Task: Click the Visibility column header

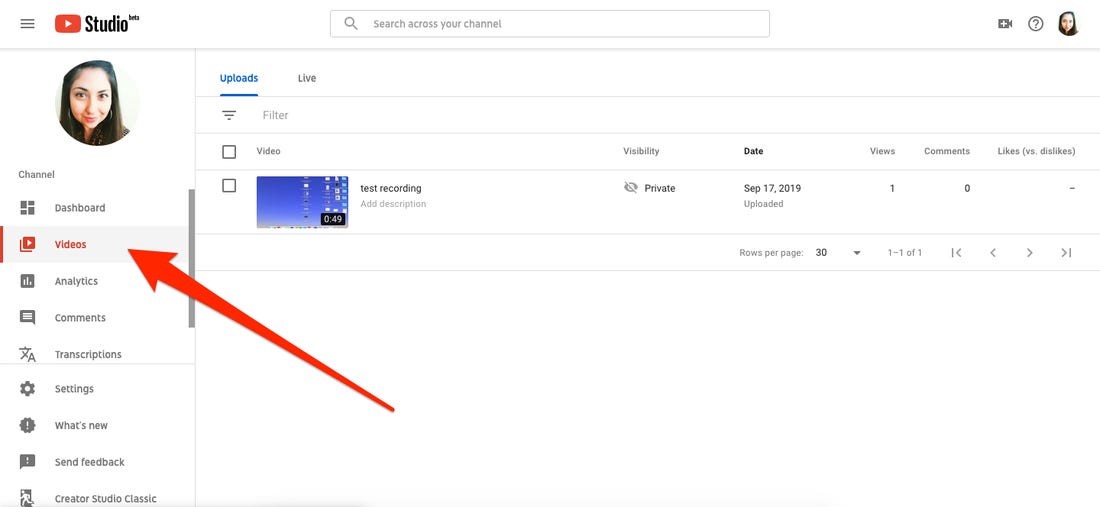Action: click(641, 151)
